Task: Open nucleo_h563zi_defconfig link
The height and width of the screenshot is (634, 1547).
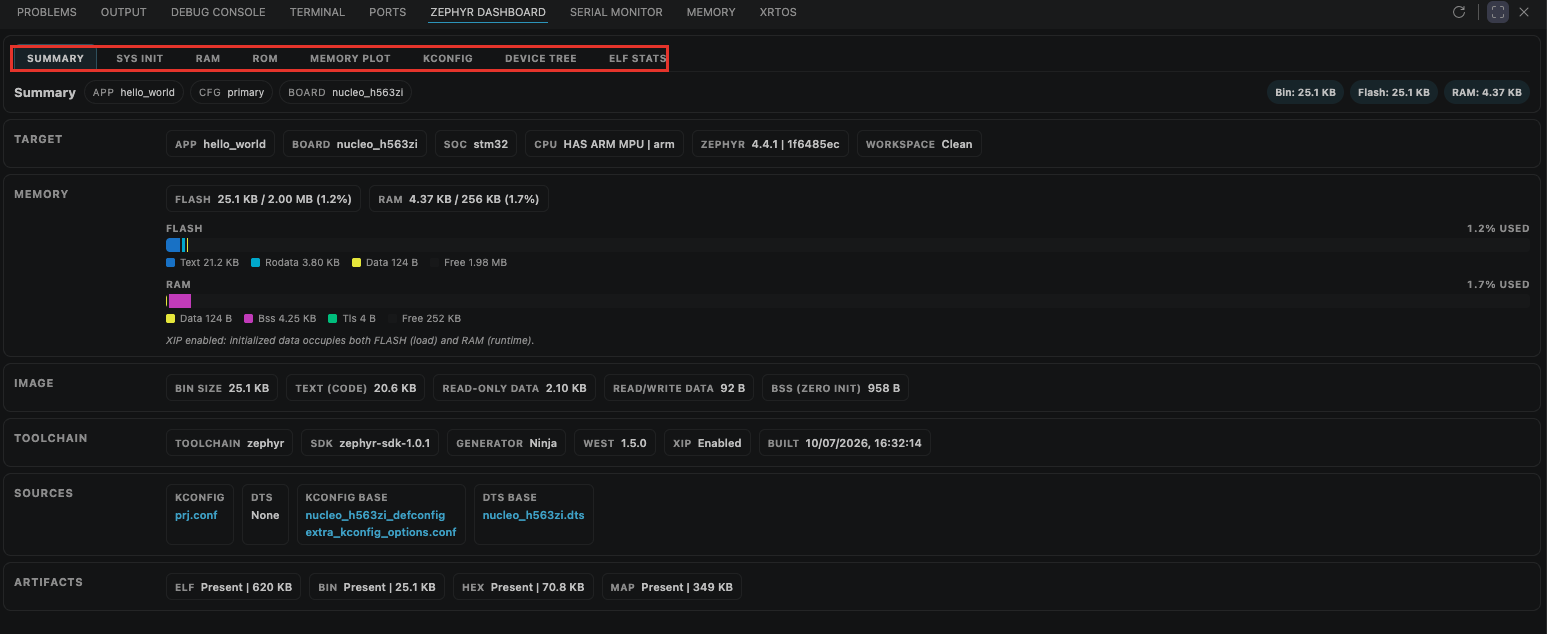Action: [x=375, y=515]
